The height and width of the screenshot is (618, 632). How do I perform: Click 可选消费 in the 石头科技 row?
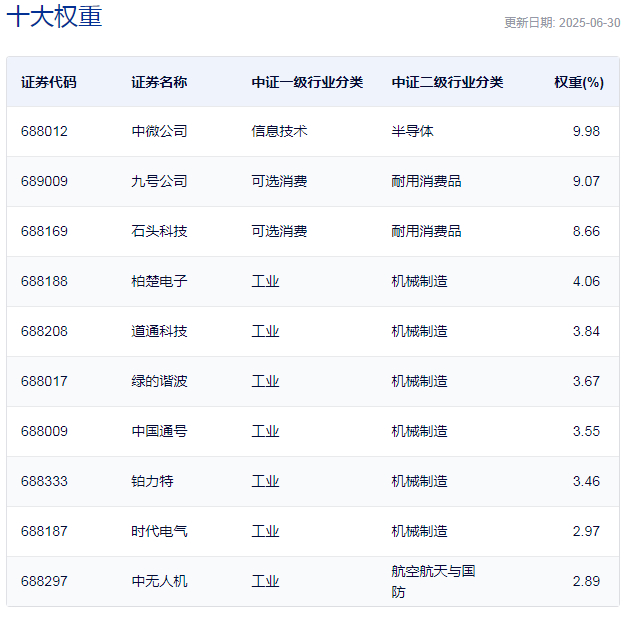pyautogui.click(x=279, y=231)
